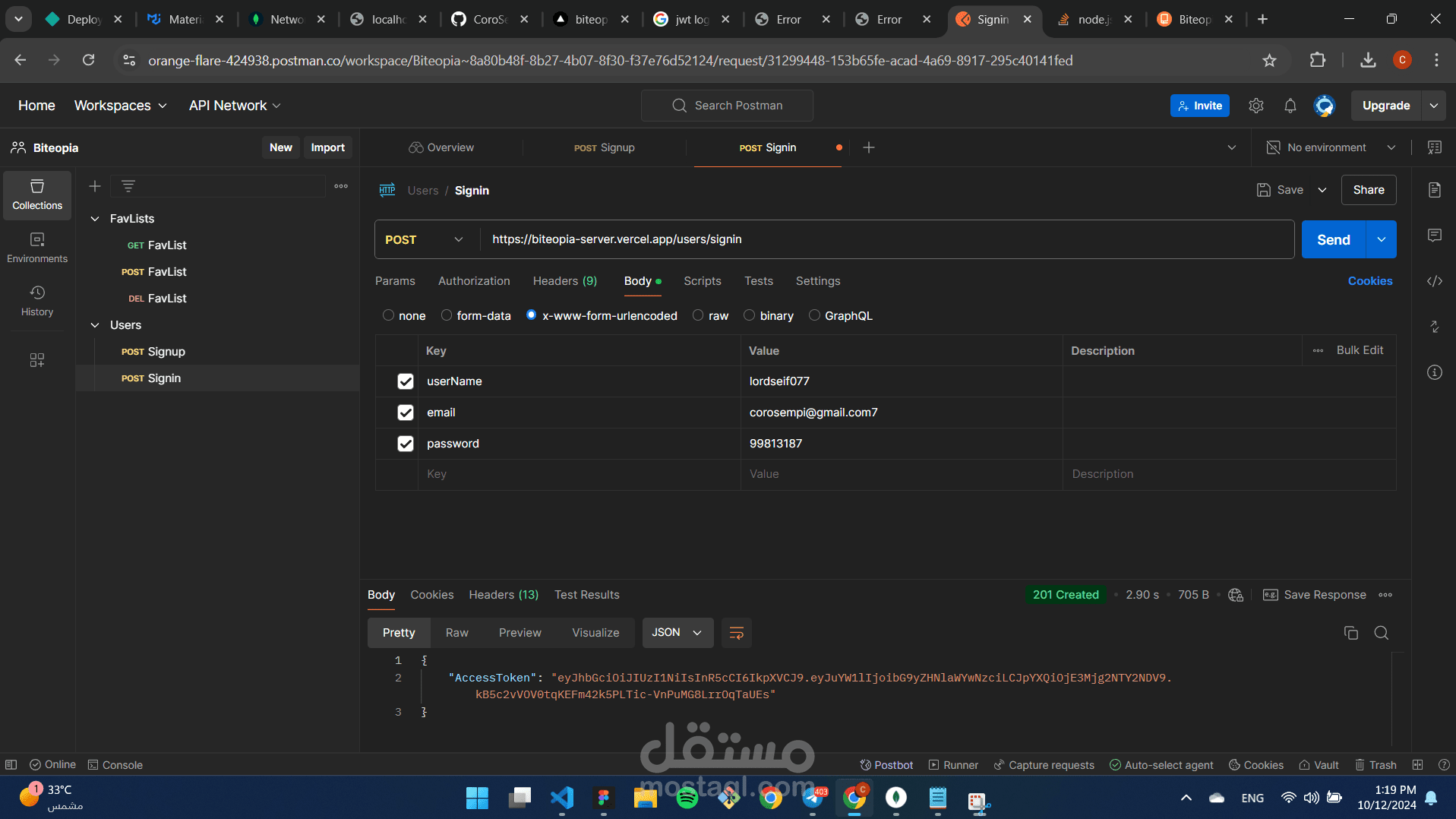Click Bulk Edit
Viewport: 1456px width, 819px height.
pos(1360,350)
